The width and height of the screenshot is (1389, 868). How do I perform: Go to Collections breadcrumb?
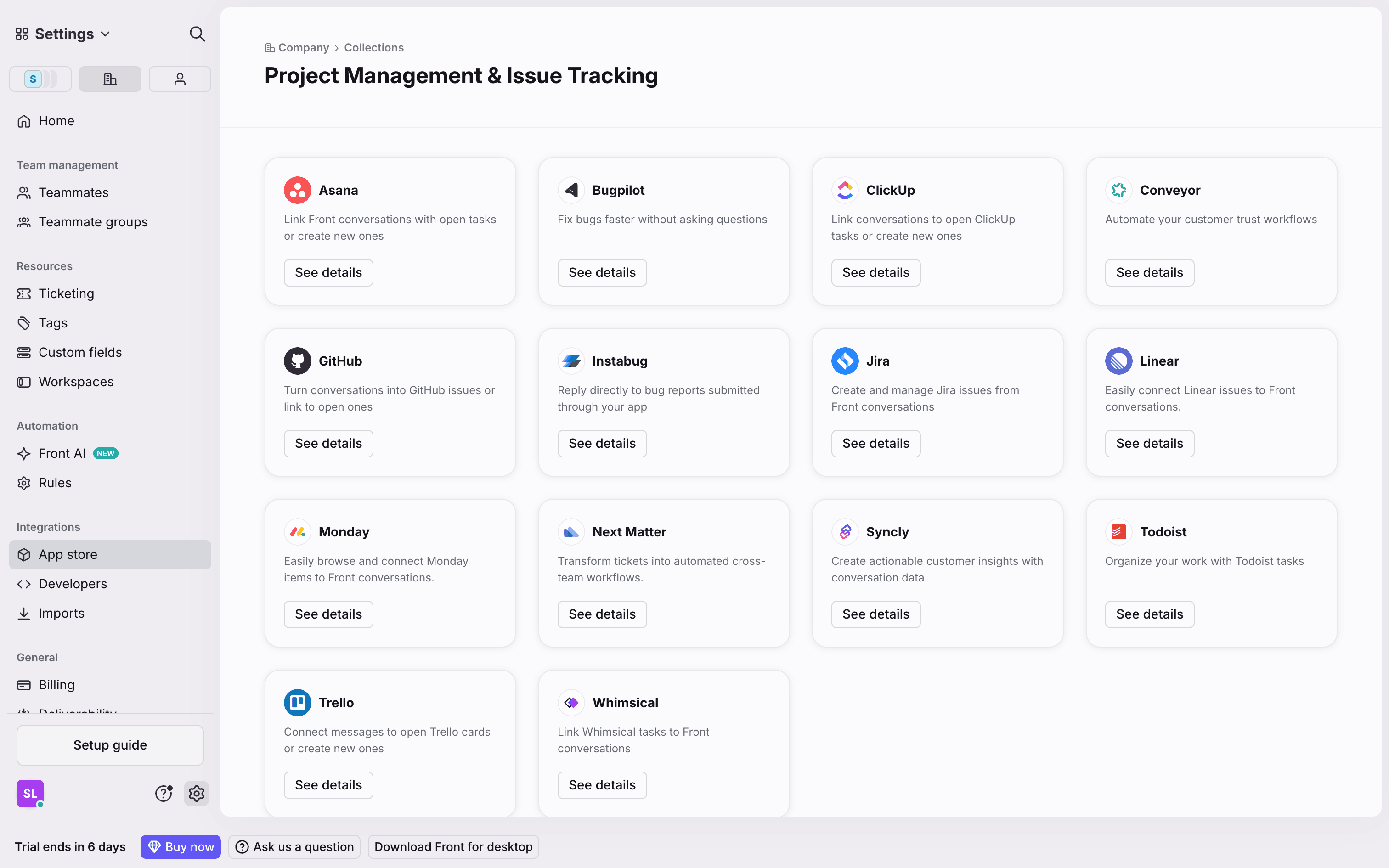coord(373,48)
